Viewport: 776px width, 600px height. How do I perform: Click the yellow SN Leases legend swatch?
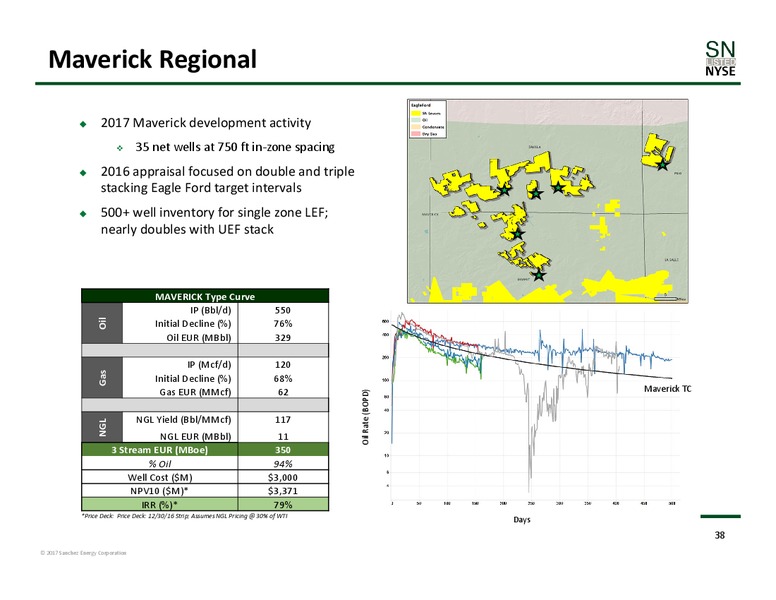[x=416, y=113]
